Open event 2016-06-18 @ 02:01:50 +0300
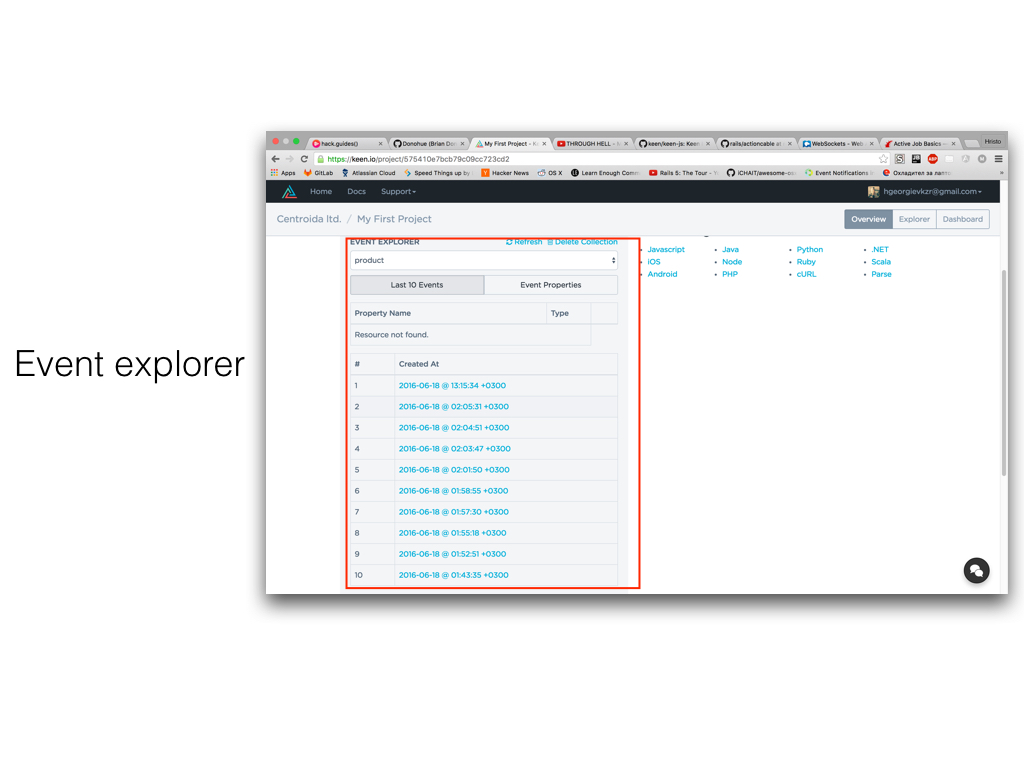Viewport: 1024px width, 768px height. (x=454, y=470)
